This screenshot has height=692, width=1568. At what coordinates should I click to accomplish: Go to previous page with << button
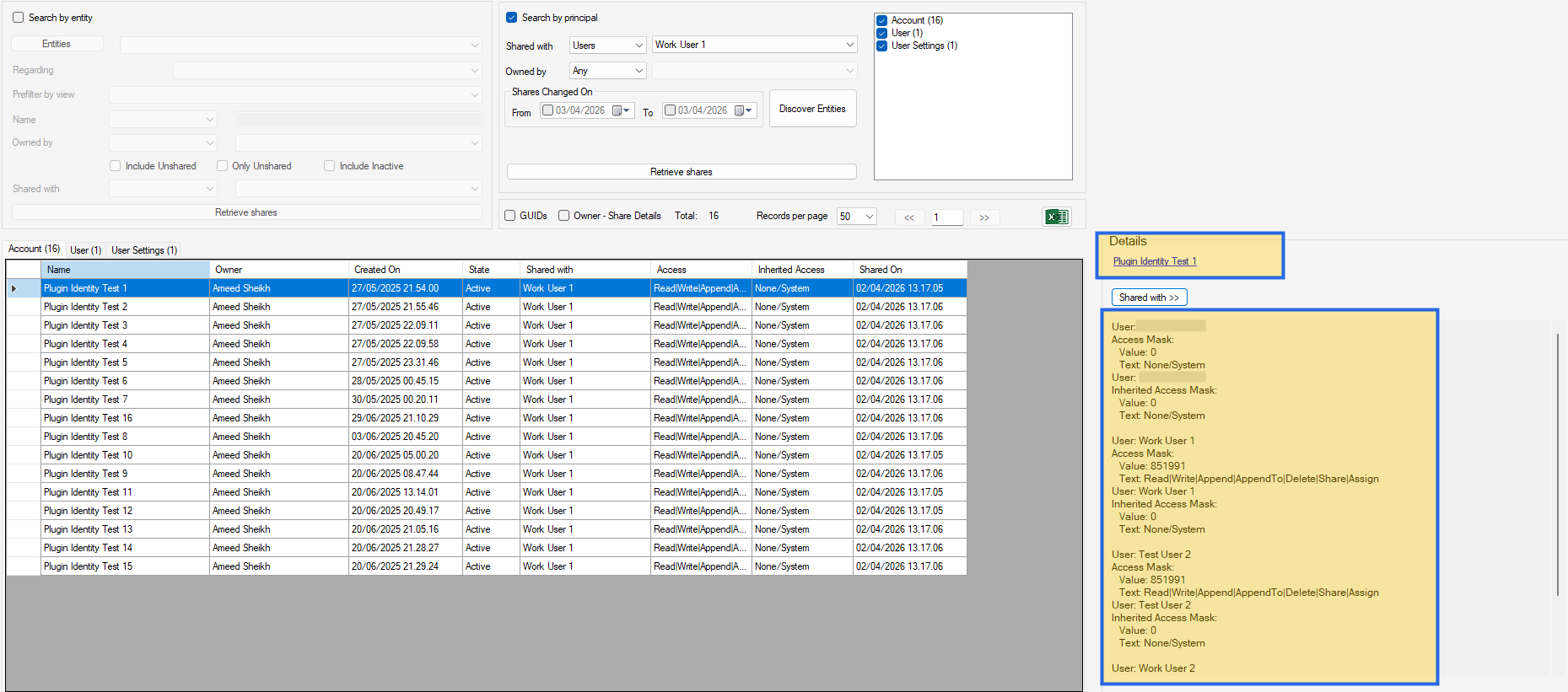coord(909,217)
